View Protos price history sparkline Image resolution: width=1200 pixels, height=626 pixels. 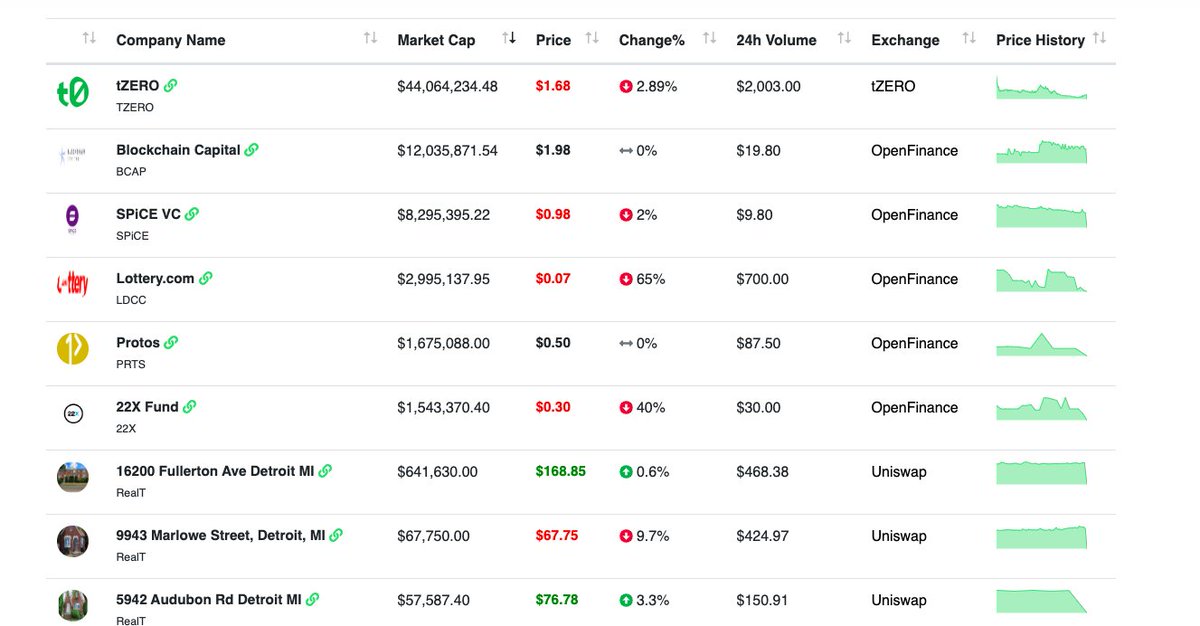1041,344
